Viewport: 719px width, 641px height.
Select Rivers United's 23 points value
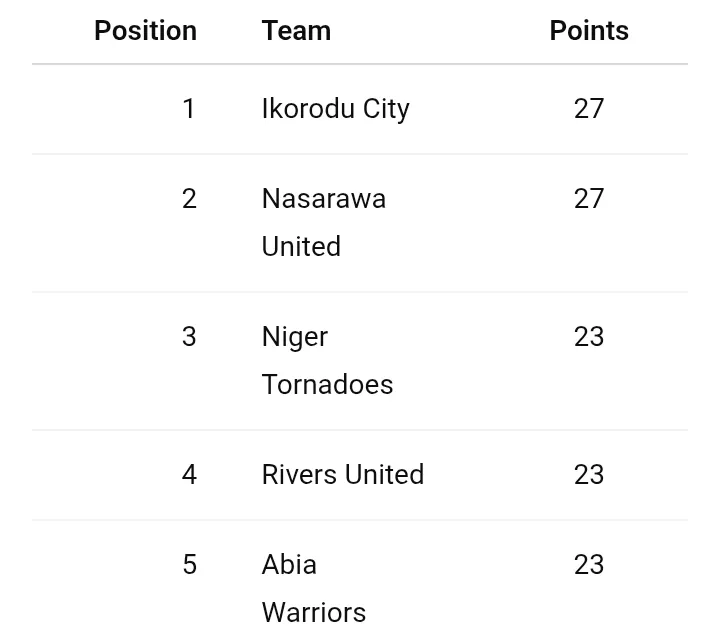point(589,475)
